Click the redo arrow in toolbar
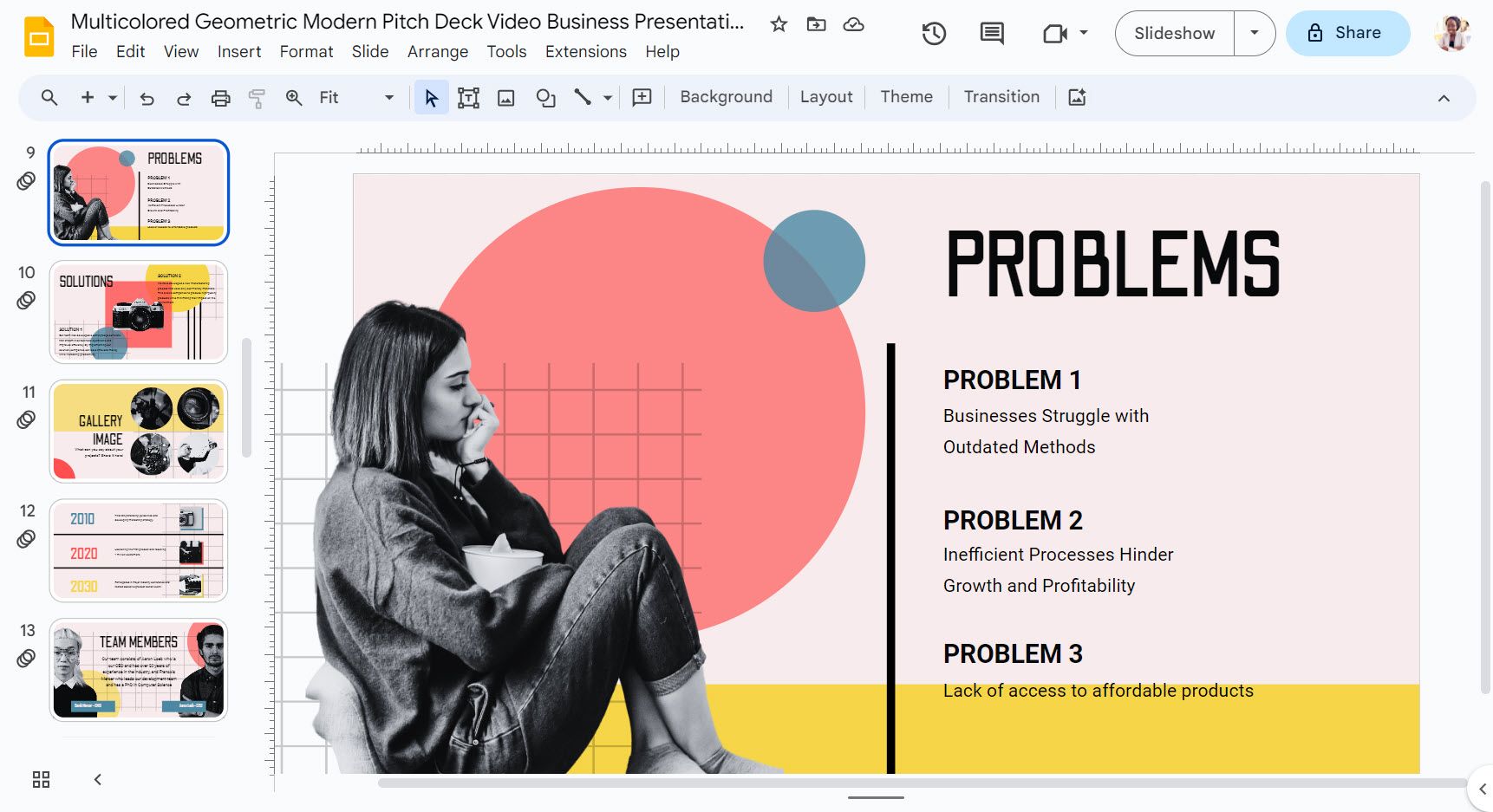 tap(184, 98)
